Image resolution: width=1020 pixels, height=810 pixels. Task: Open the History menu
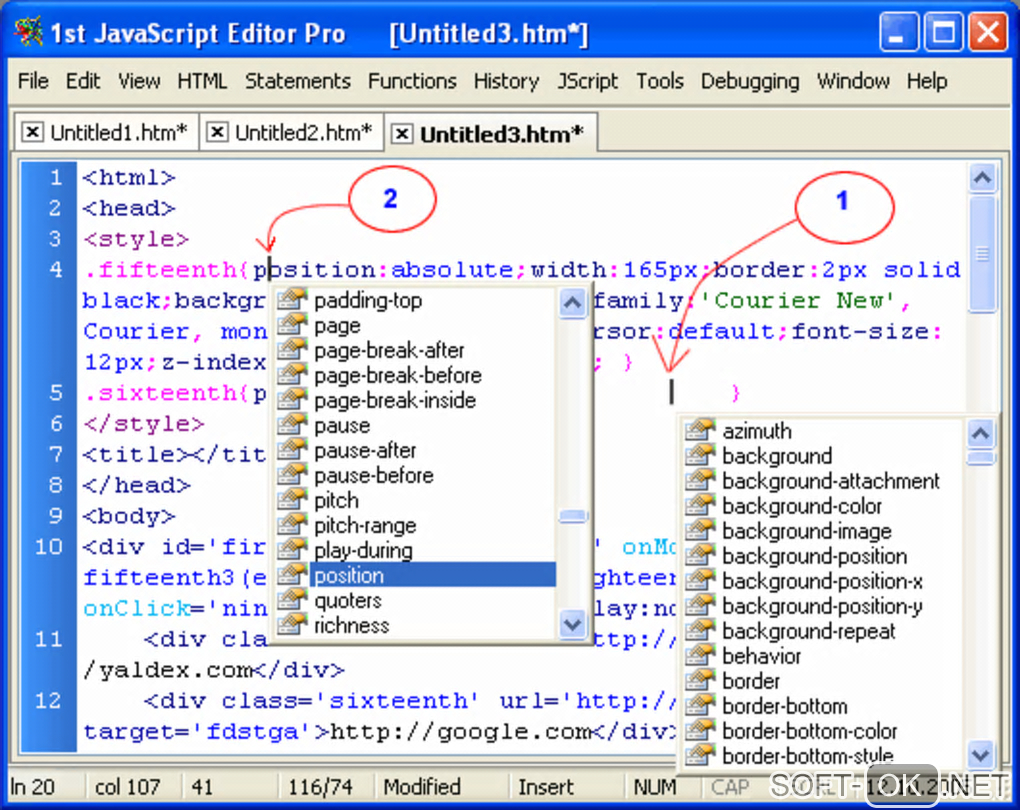(x=506, y=81)
